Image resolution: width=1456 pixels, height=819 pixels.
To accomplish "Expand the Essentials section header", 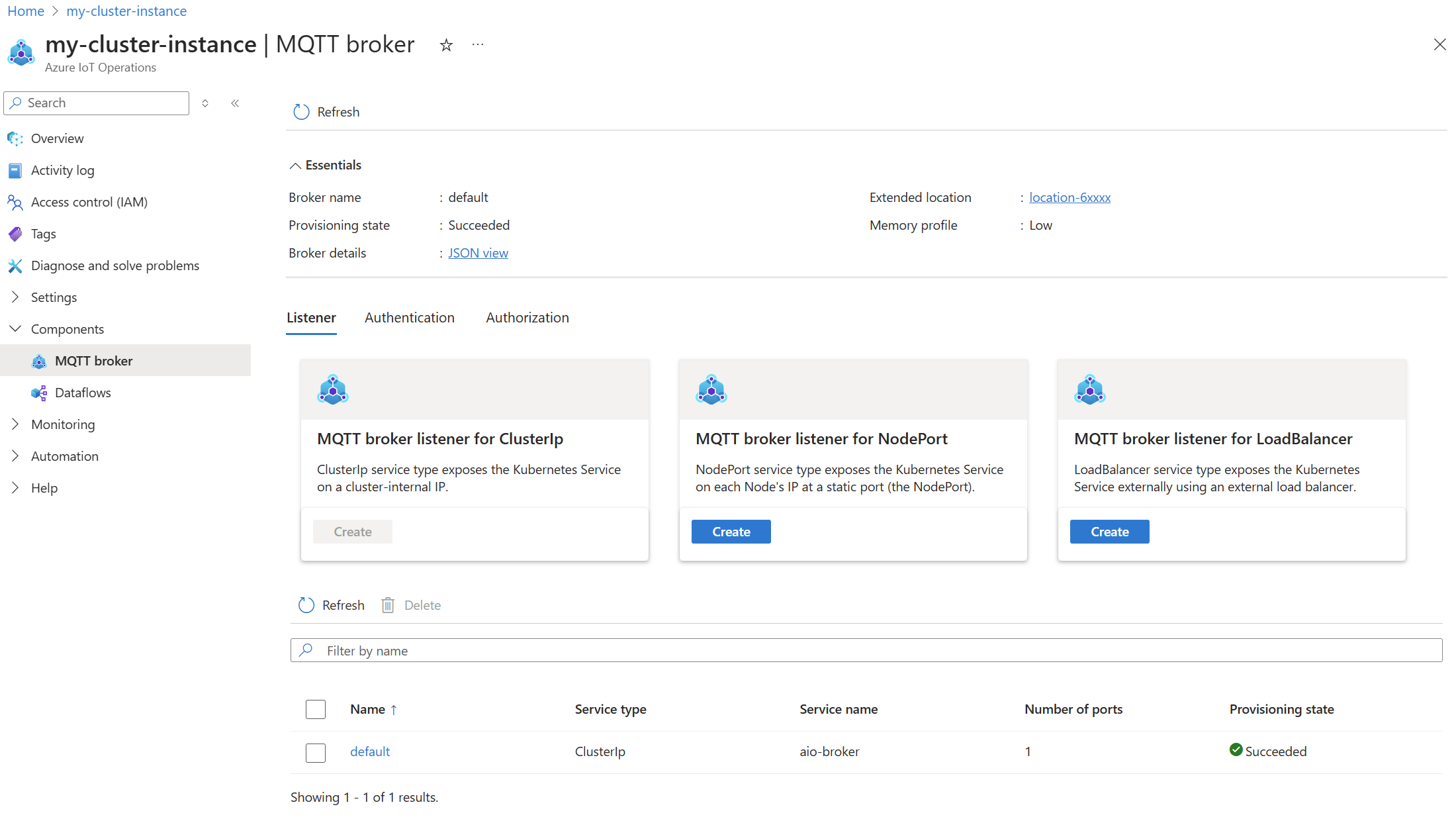I will [x=324, y=164].
